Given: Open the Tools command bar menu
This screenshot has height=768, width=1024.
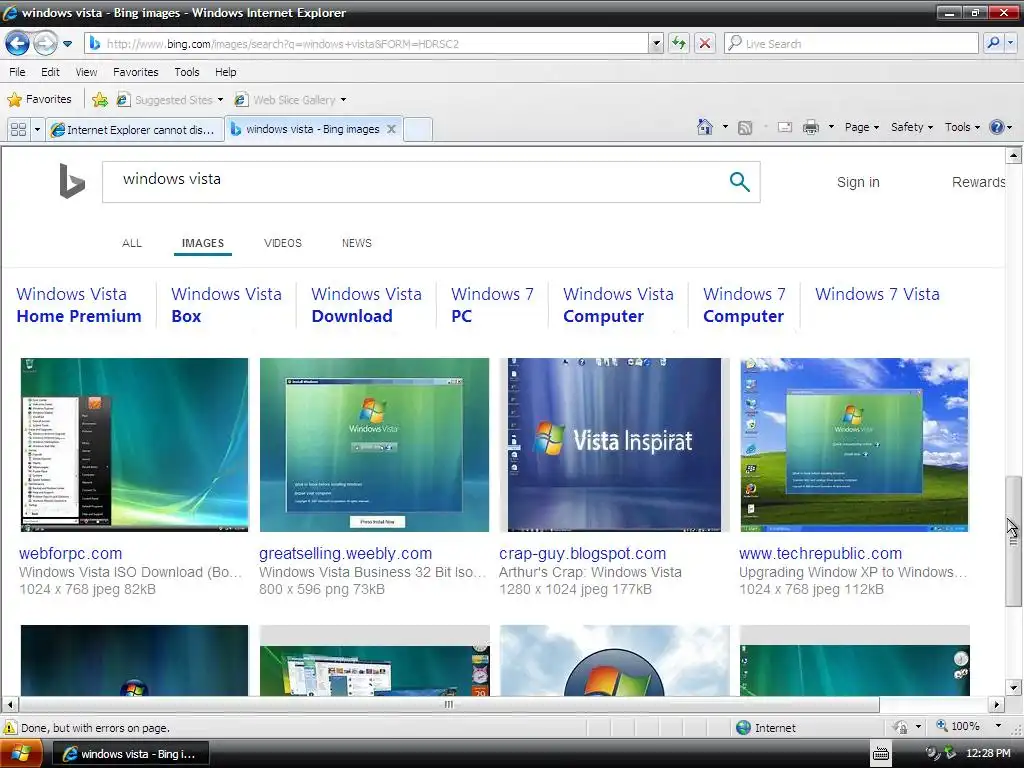Looking at the screenshot, I should tap(962, 127).
